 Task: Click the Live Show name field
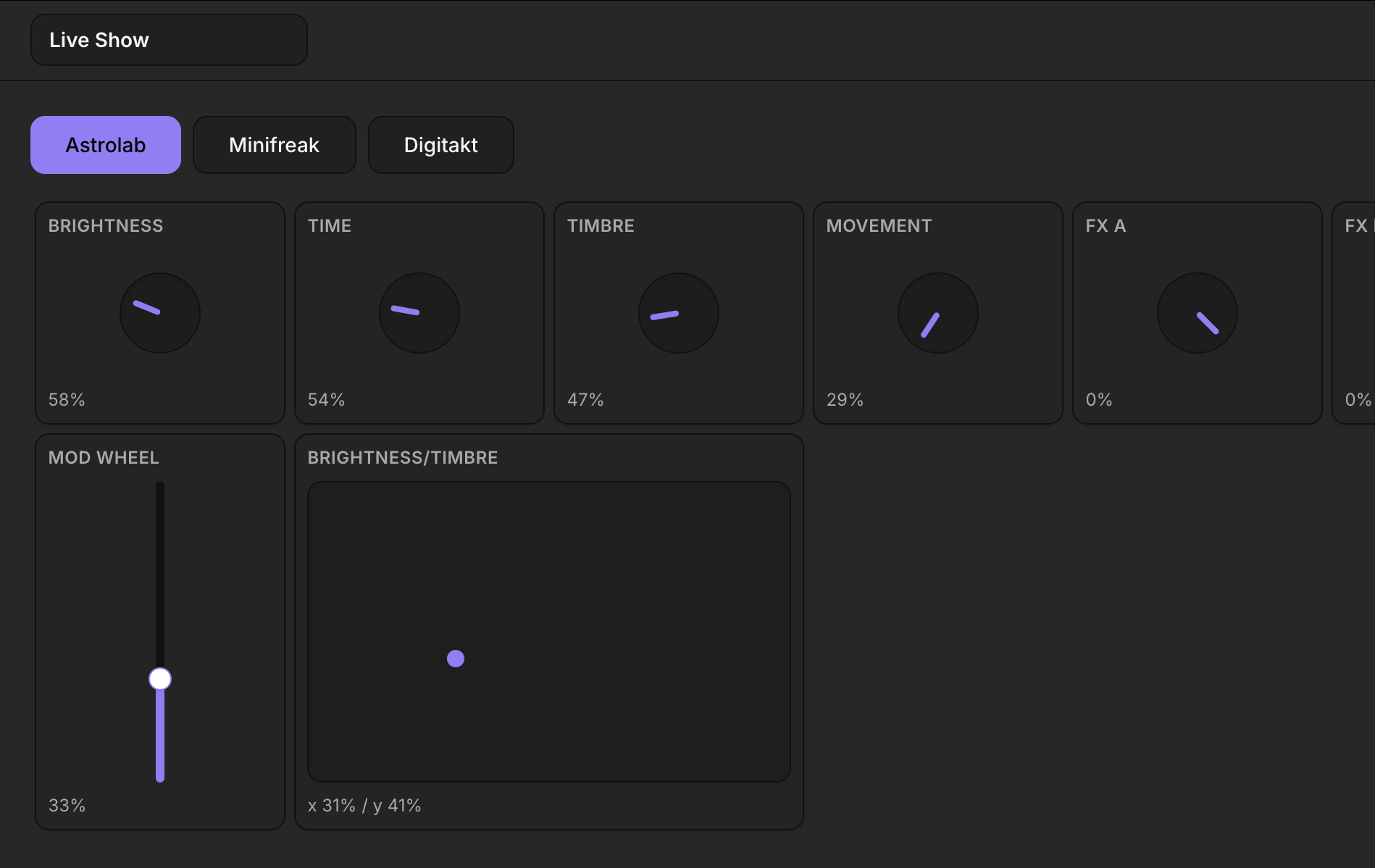point(169,40)
